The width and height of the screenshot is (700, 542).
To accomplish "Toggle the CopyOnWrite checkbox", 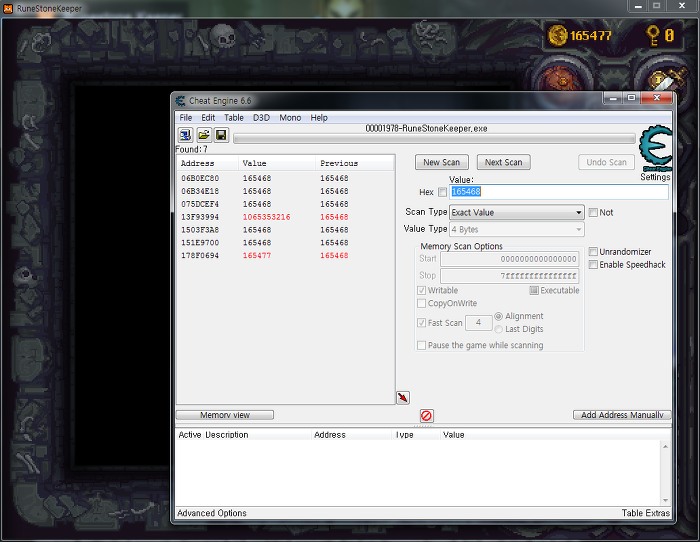I will [421, 303].
